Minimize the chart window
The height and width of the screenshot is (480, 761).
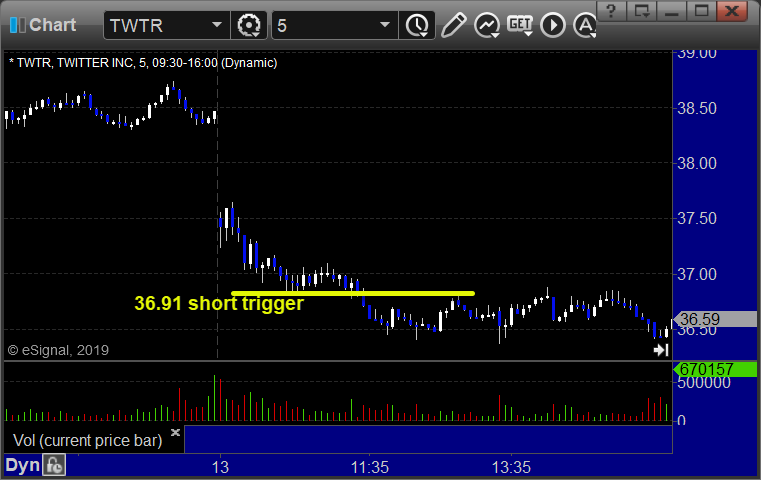(672, 11)
